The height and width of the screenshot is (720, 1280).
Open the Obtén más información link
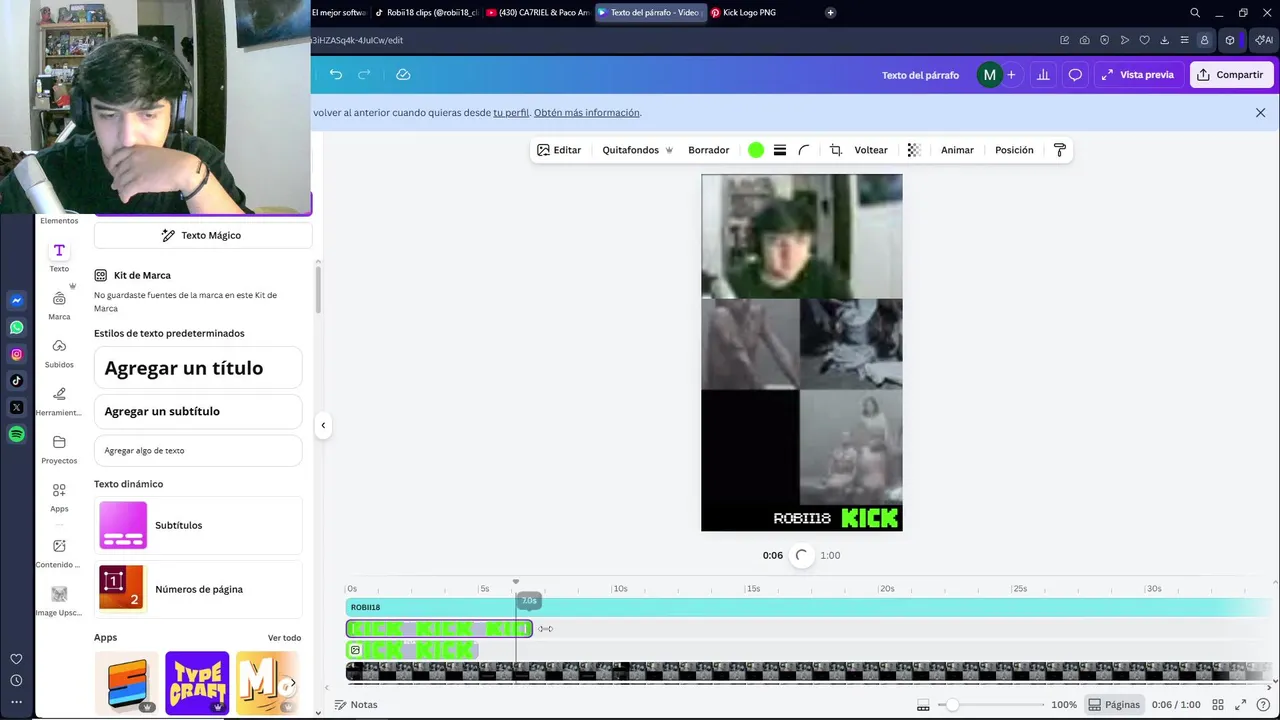(587, 113)
